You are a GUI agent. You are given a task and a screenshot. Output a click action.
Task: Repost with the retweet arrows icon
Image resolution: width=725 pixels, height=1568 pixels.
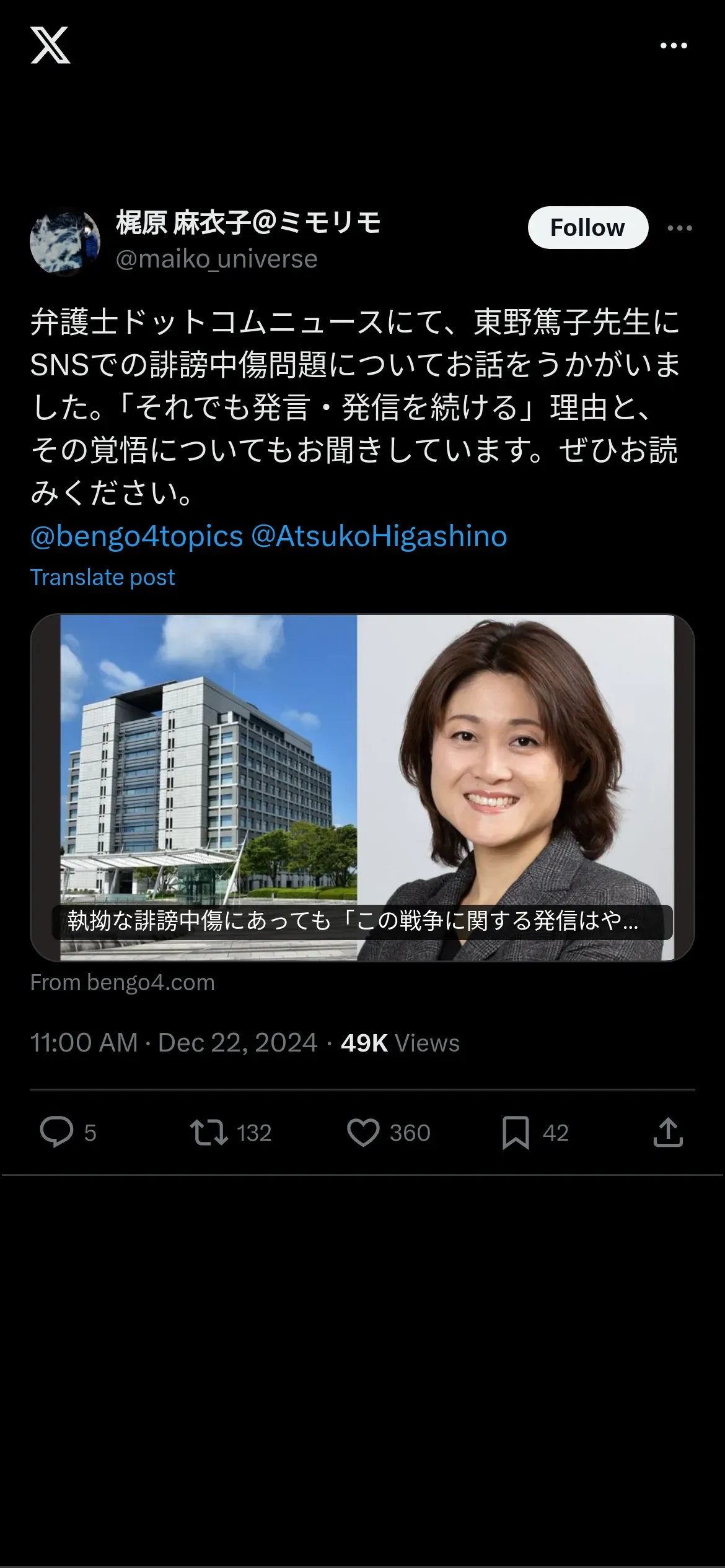[209, 1132]
